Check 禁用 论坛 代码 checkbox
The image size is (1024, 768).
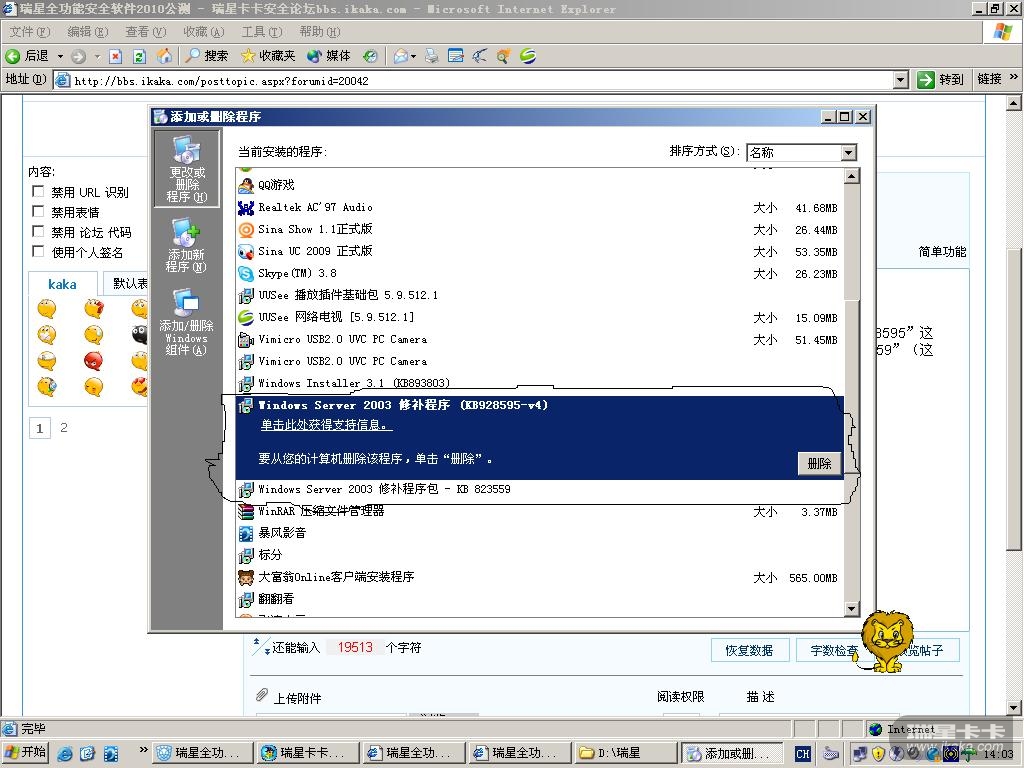[38, 231]
